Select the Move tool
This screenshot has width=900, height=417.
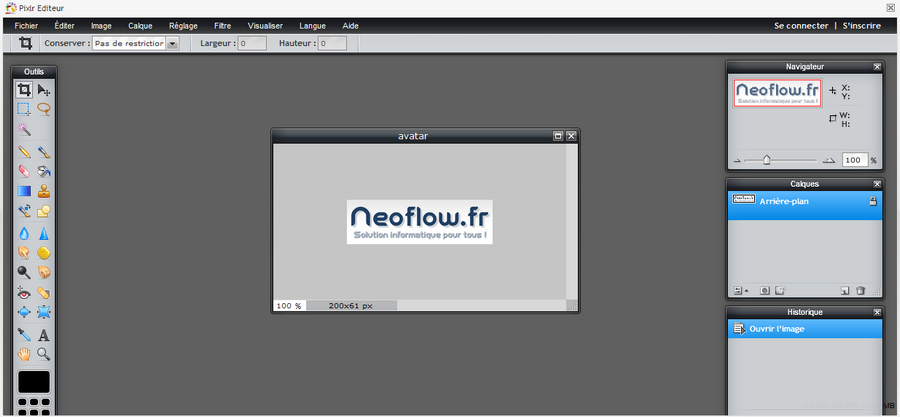pyautogui.click(x=44, y=89)
